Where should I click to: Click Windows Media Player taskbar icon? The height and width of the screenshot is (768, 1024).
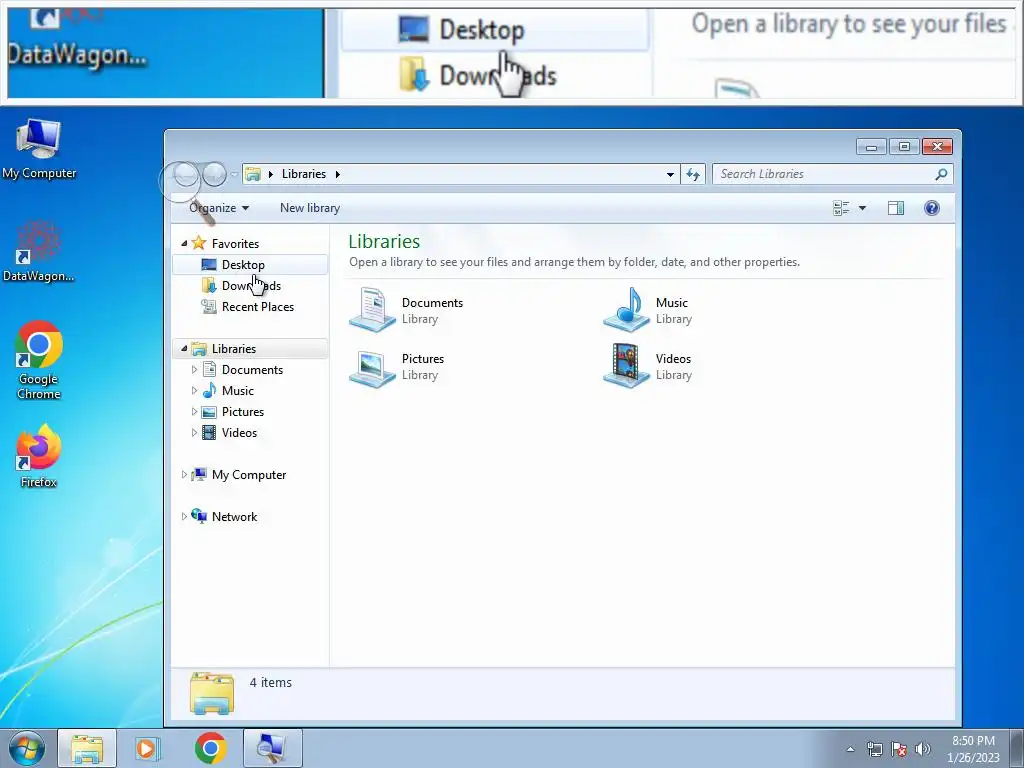point(148,748)
